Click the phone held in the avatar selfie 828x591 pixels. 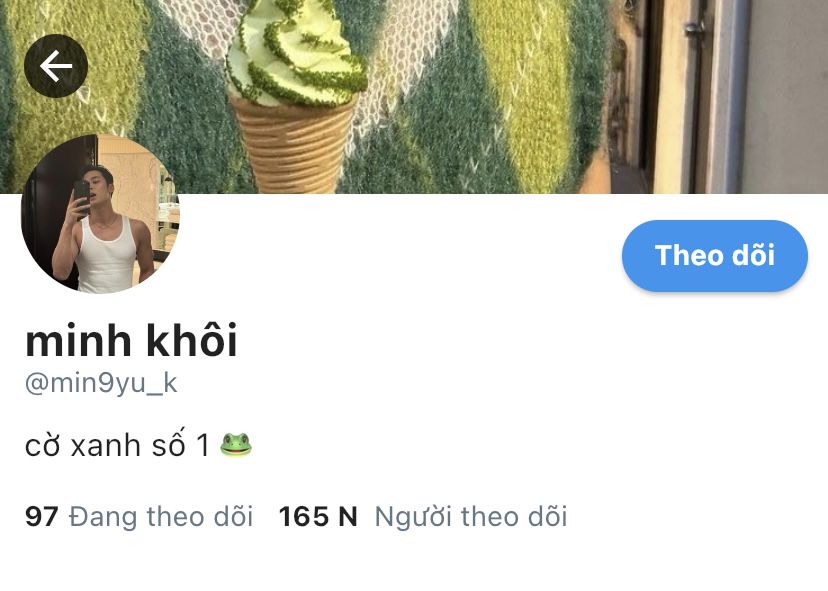81,198
